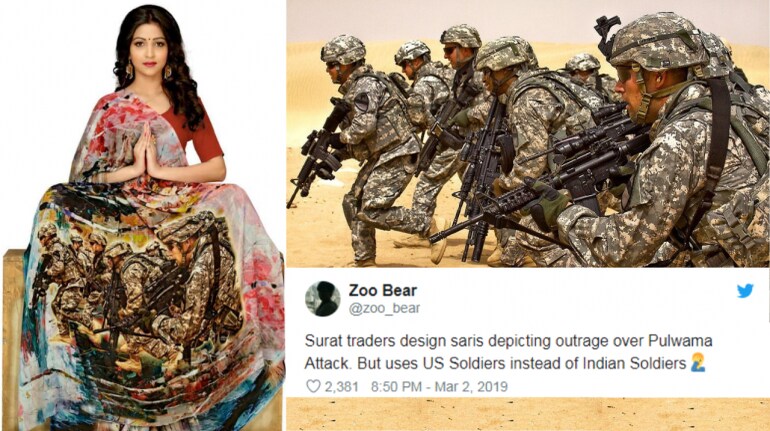Image resolution: width=770 pixels, height=431 pixels.
Task: Click the soldier print on the saree
Action: (x=142, y=285)
